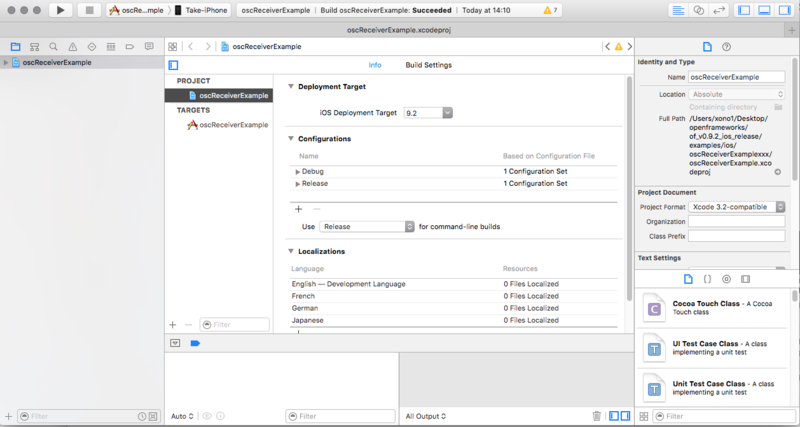Stop the running build
Screen dimensions: 800x427
point(89,10)
